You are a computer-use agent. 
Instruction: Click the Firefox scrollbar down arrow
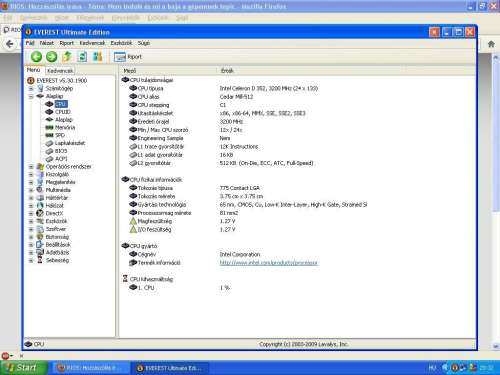click(x=496, y=347)
